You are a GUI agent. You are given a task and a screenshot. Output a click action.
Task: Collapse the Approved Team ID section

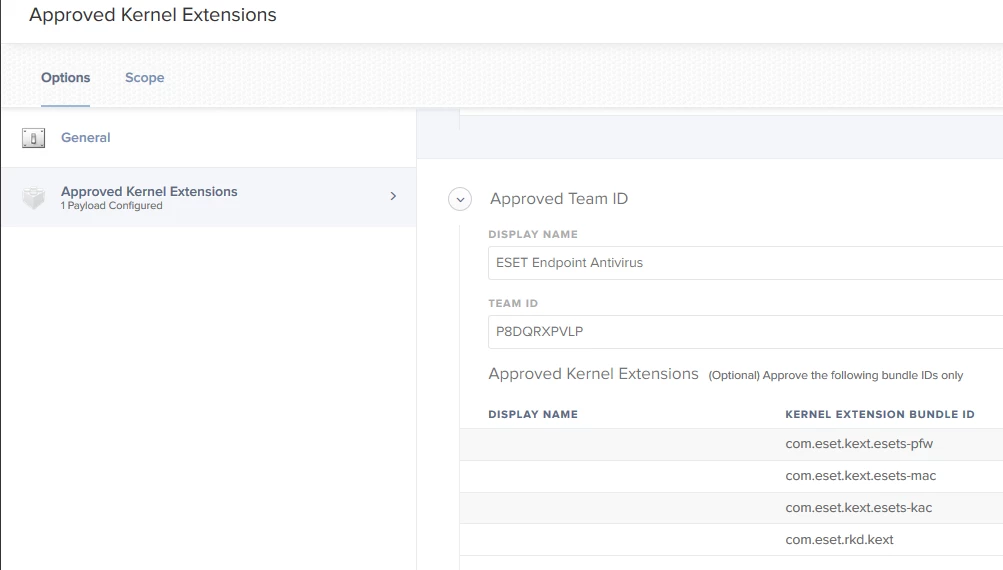click(x=460, y=199)
